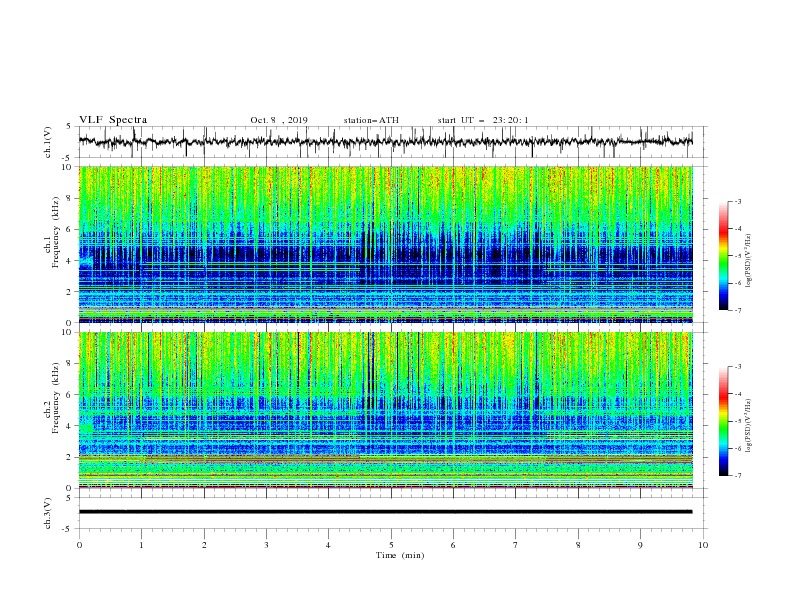Click the upper color scale bar for ch.1
The height and width of the screenshot is (612, 792).
tap(723, 256)
